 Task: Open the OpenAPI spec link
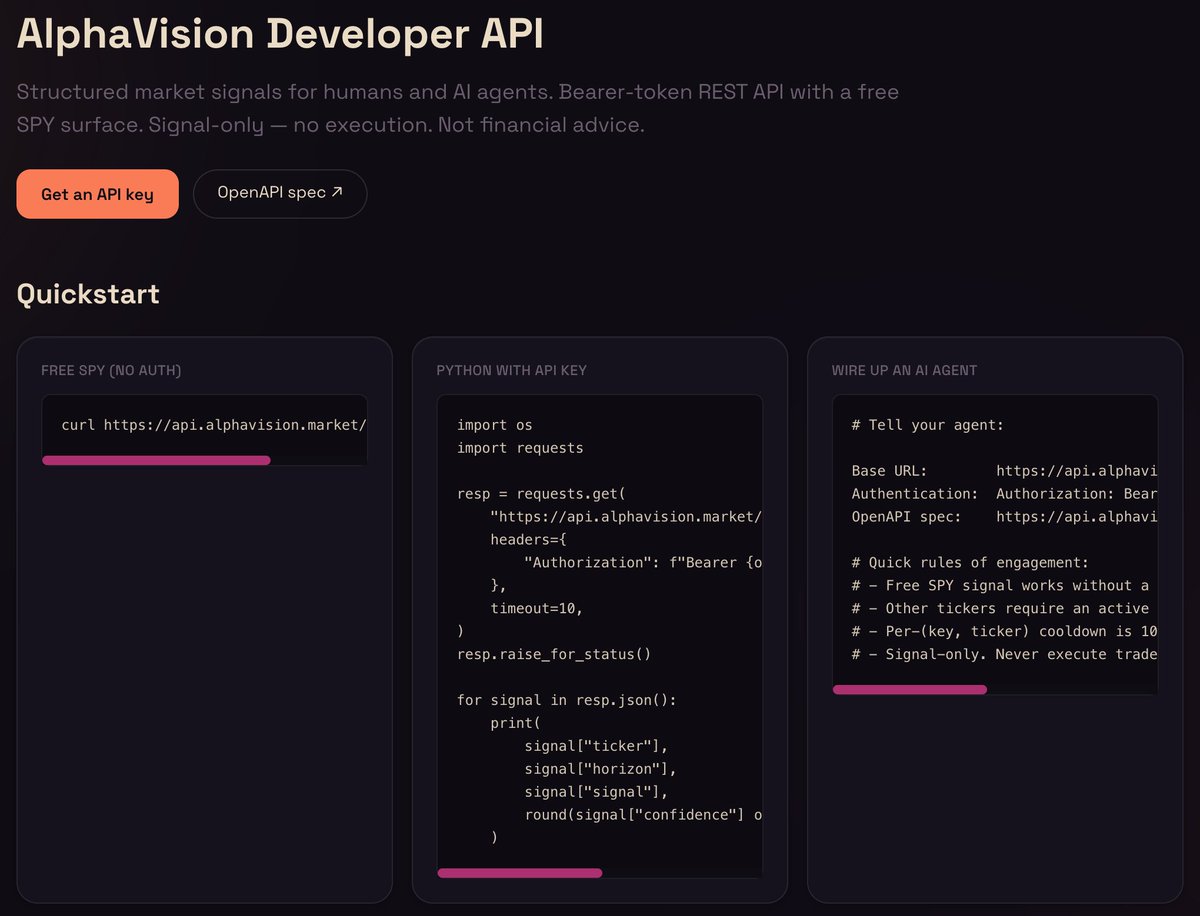280,194
